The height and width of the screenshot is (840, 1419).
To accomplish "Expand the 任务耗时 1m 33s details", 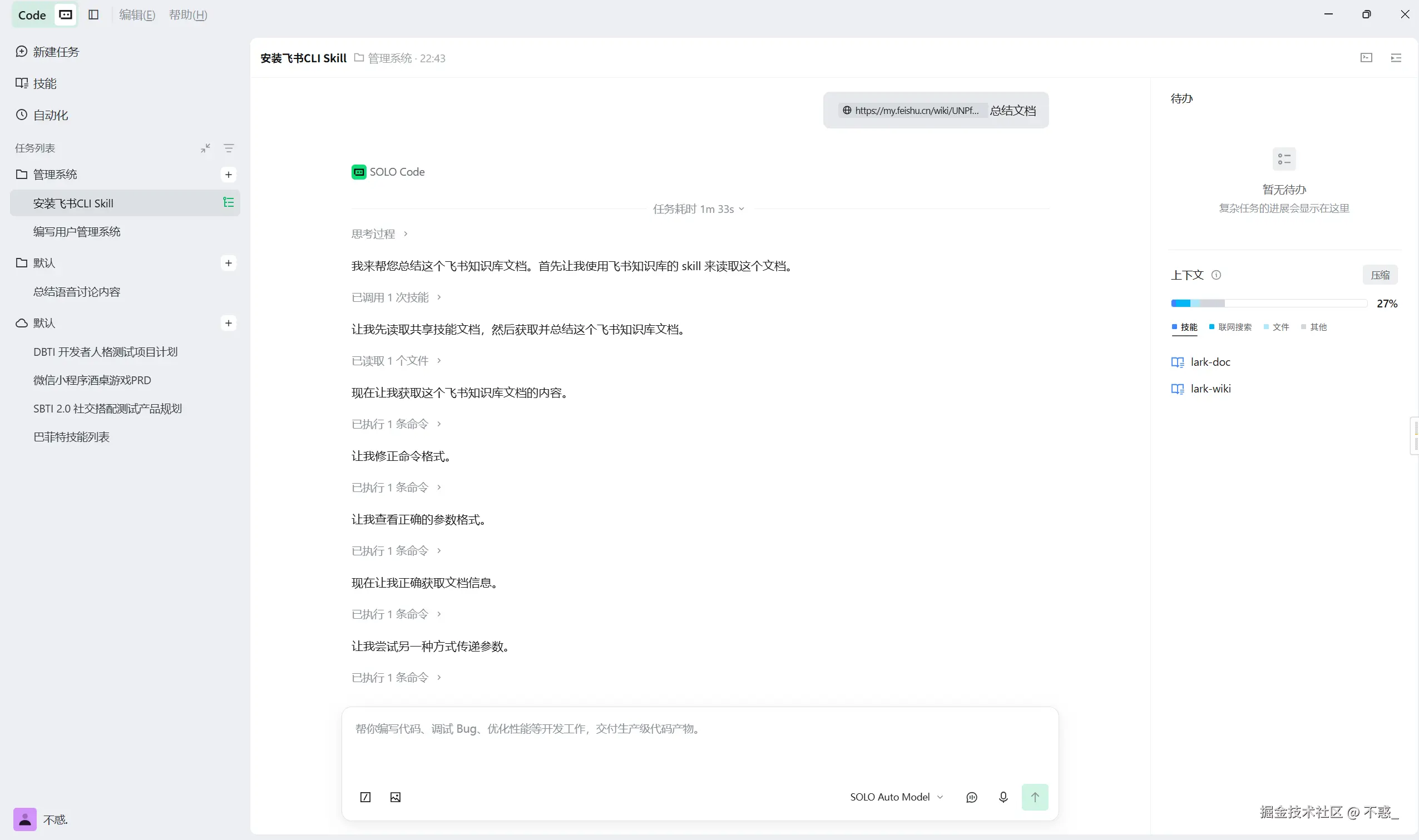I will pos(699,209).
